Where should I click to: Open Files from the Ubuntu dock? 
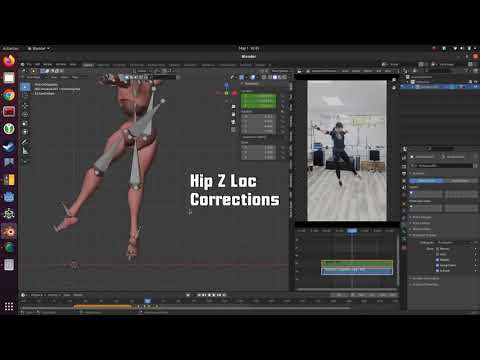click(9, 78)
